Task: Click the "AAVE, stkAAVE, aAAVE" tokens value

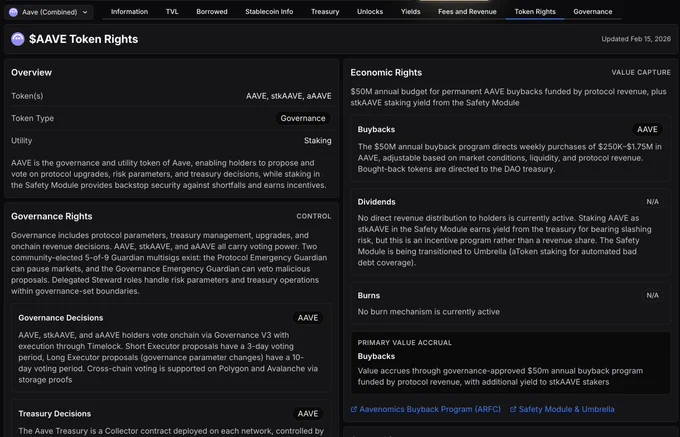Action: pyautogui.click(x=288, y=96)
